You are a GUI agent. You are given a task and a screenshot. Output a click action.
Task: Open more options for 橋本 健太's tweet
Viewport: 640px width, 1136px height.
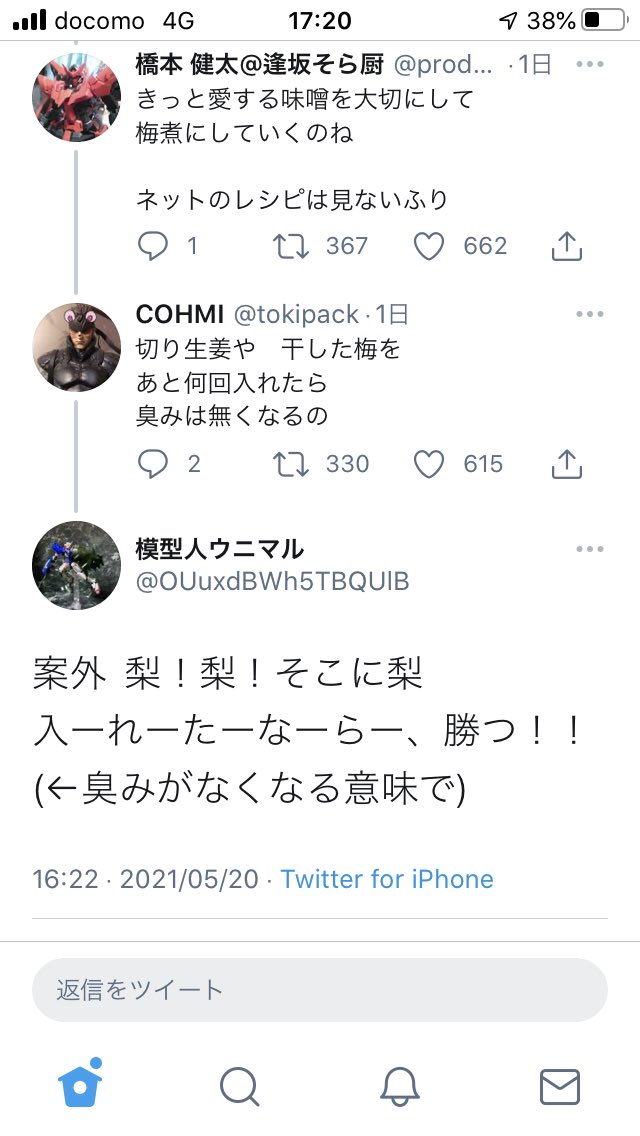(590, 65)
